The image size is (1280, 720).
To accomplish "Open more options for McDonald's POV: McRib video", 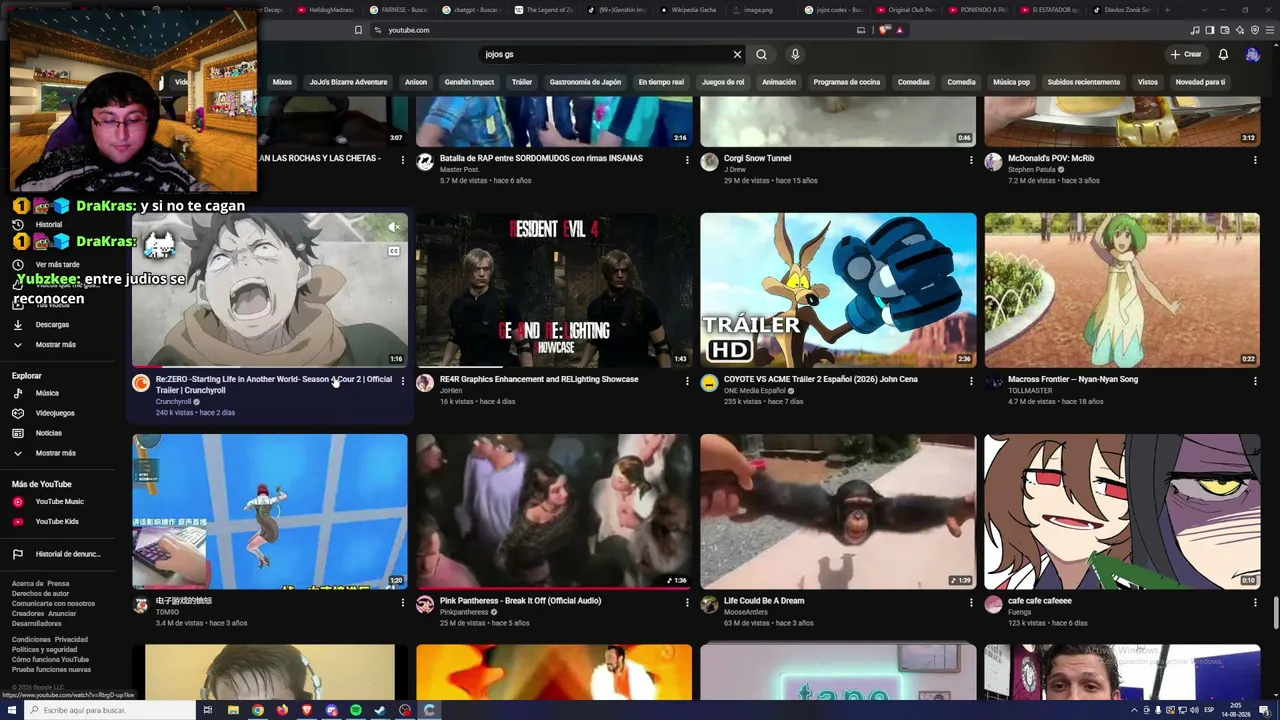I will click(x=1255, y=159).
